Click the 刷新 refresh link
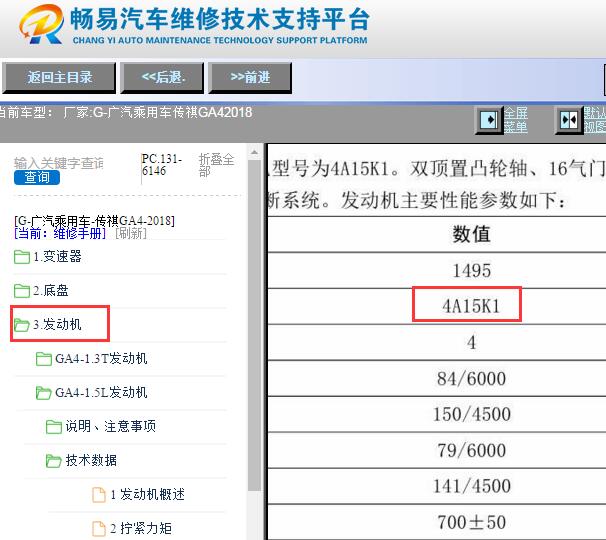Image resolution: width=606 pixels, height=540 pixels. point(131,233)
